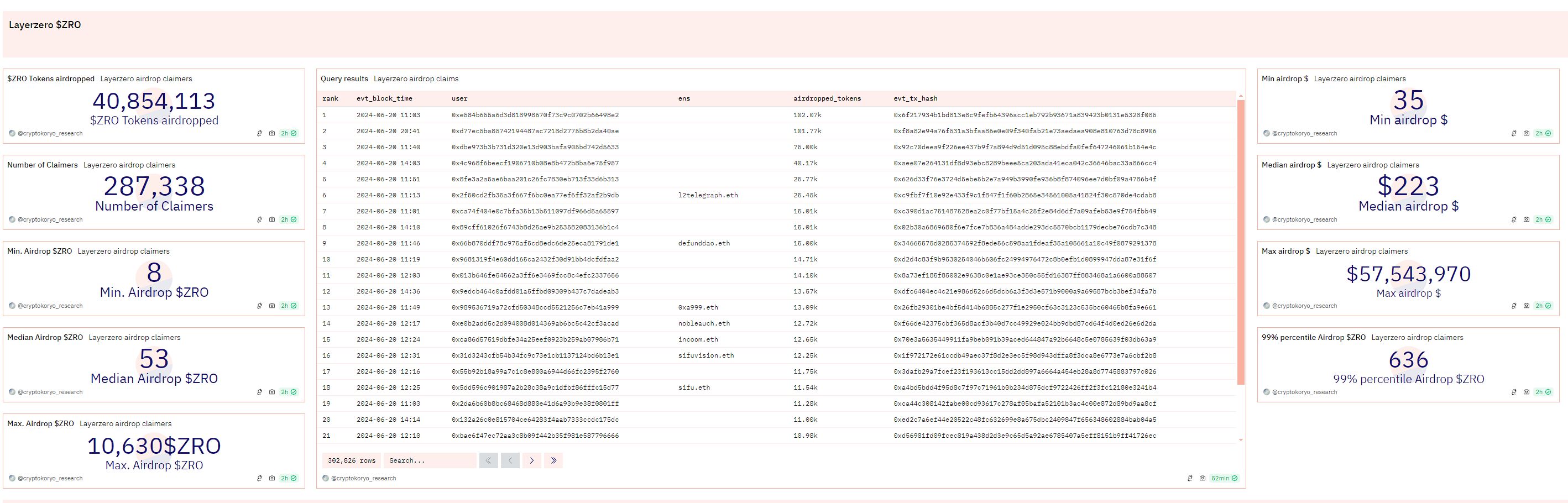Click camera icon in Number of Claimers card

271,219
